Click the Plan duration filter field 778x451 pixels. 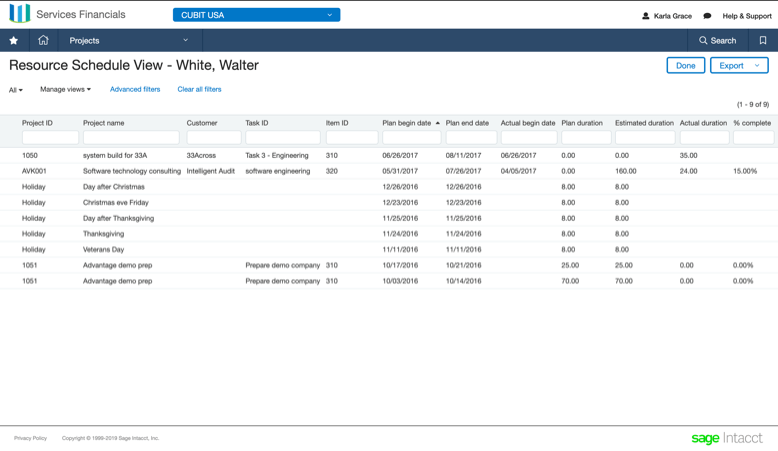[x=586, y=137]
